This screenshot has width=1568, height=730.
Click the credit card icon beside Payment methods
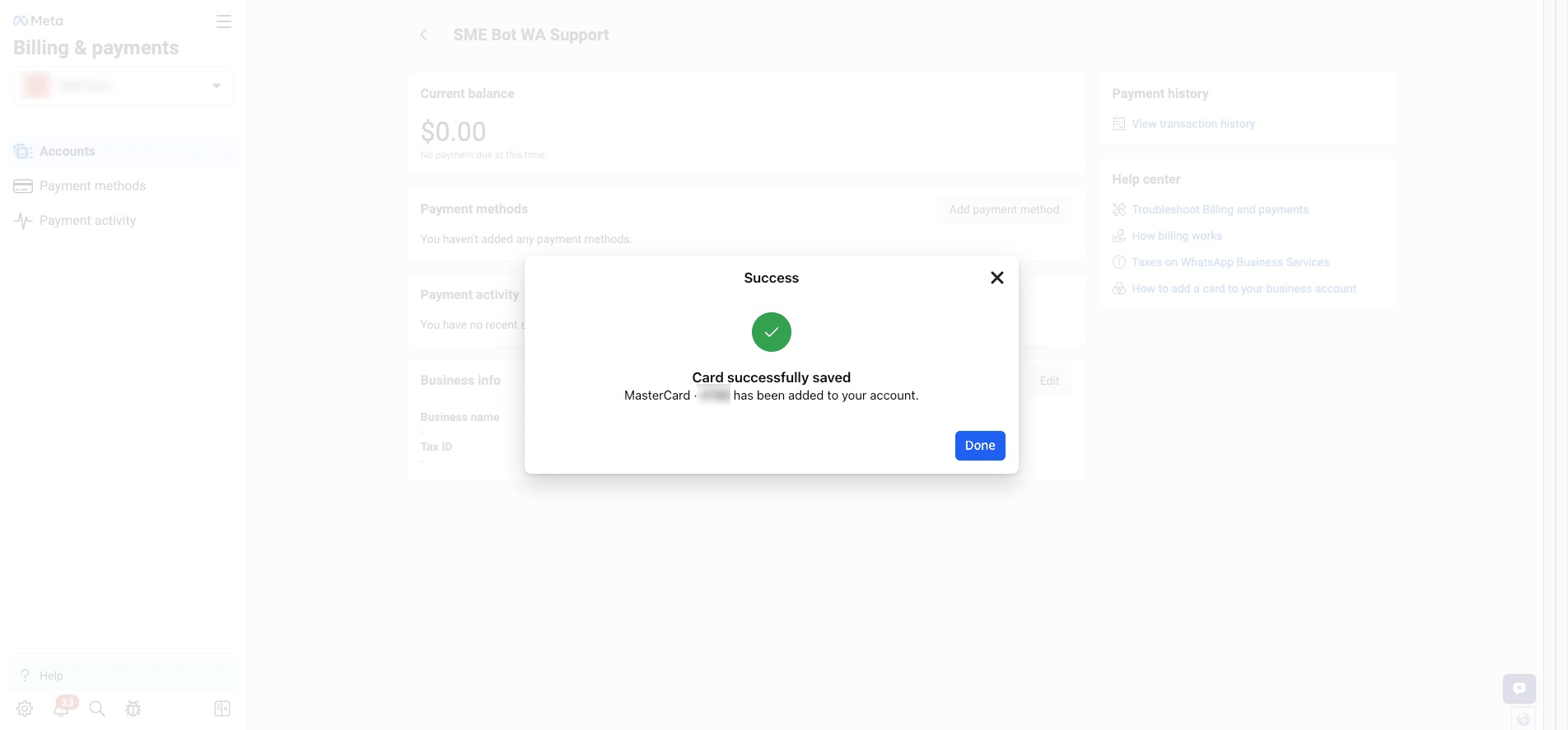(x=23, y=186)
